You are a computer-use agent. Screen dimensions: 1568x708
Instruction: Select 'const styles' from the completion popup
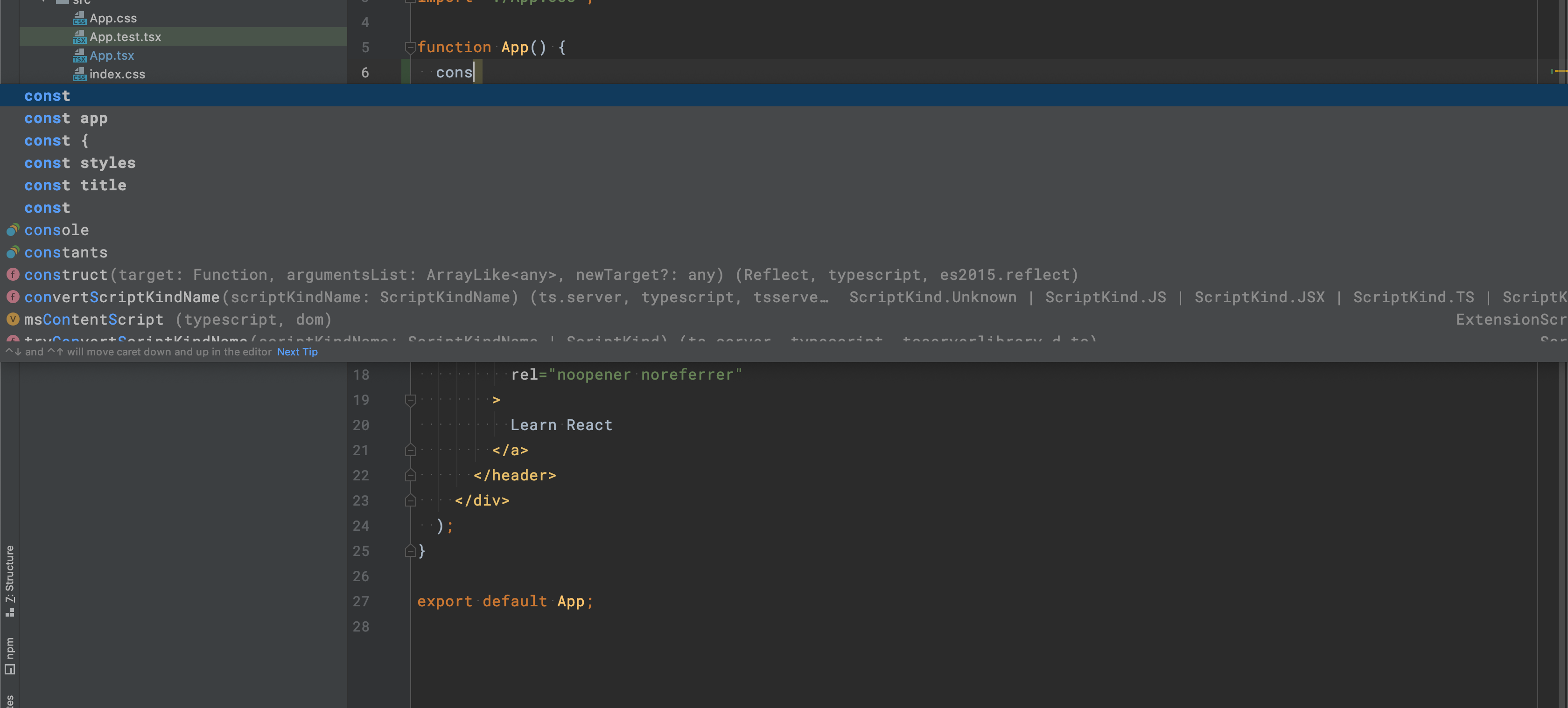click(x=80, y=162)
